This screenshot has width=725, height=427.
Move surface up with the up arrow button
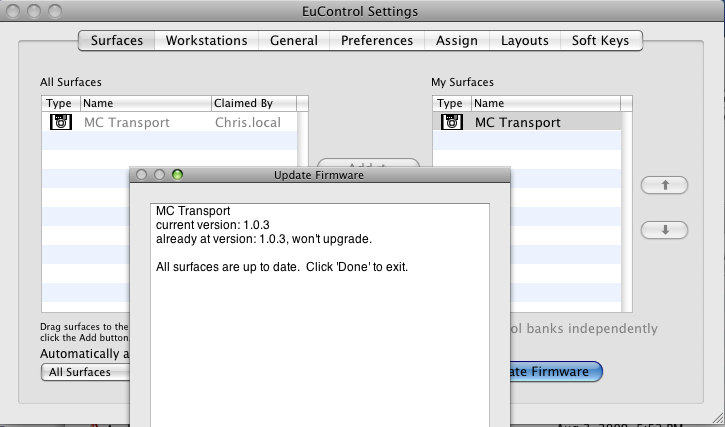(x=664, y=185)
